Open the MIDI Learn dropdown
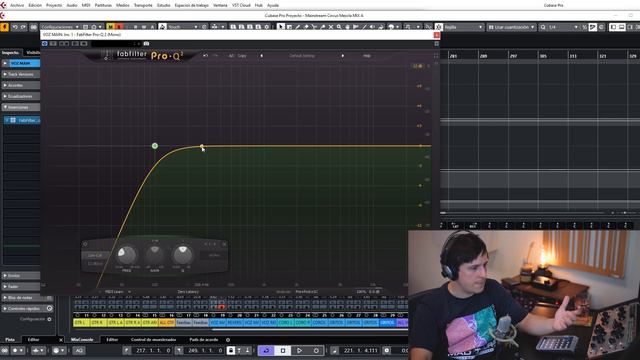This screenshot has width=640, height=360. (x=118, y=292)
